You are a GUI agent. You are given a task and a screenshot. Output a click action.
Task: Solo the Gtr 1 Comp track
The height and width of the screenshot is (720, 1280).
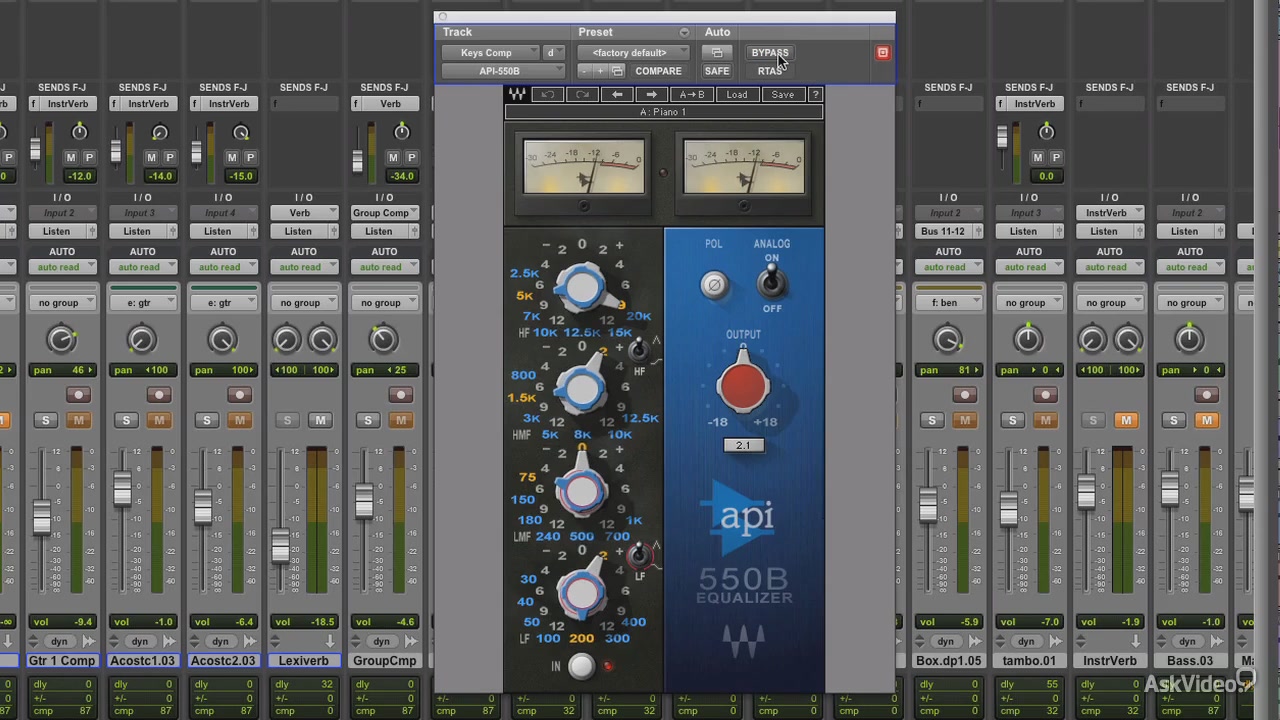tap(45, 420)
